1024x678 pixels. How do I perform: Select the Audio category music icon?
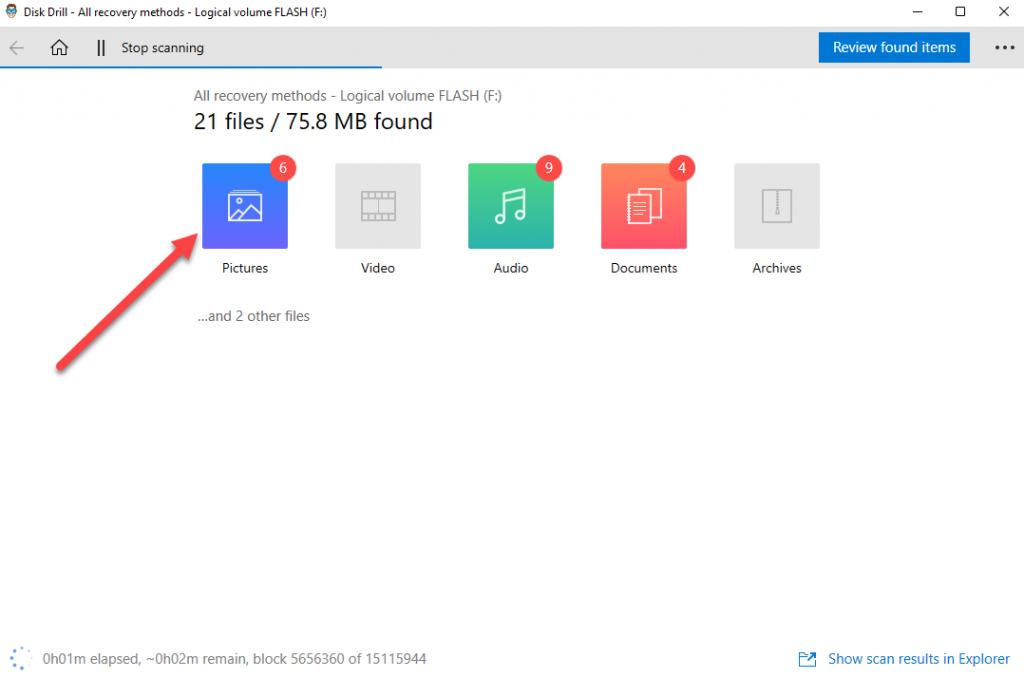(x=510, y=205)
